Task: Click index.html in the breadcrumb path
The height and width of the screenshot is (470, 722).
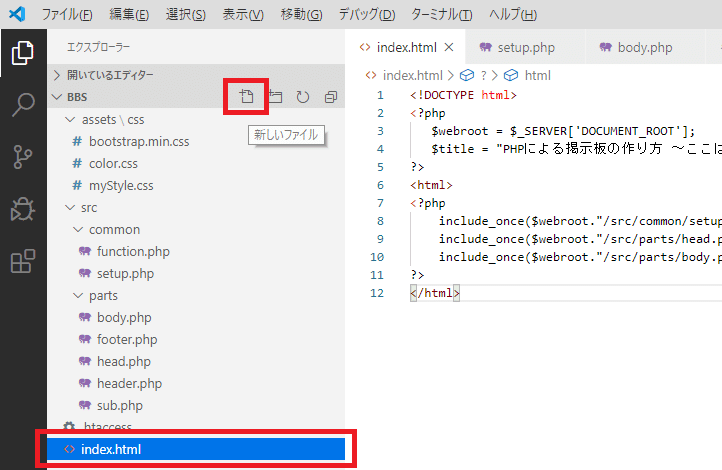Action: click(x=412, y=75)
